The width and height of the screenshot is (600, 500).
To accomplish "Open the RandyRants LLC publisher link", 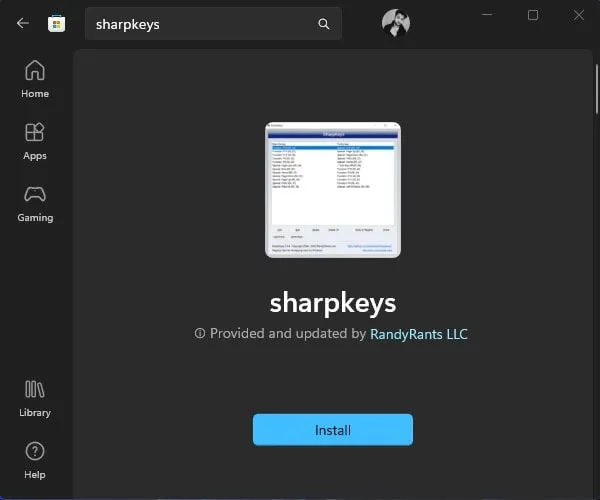I will click(x=419, y=334).
